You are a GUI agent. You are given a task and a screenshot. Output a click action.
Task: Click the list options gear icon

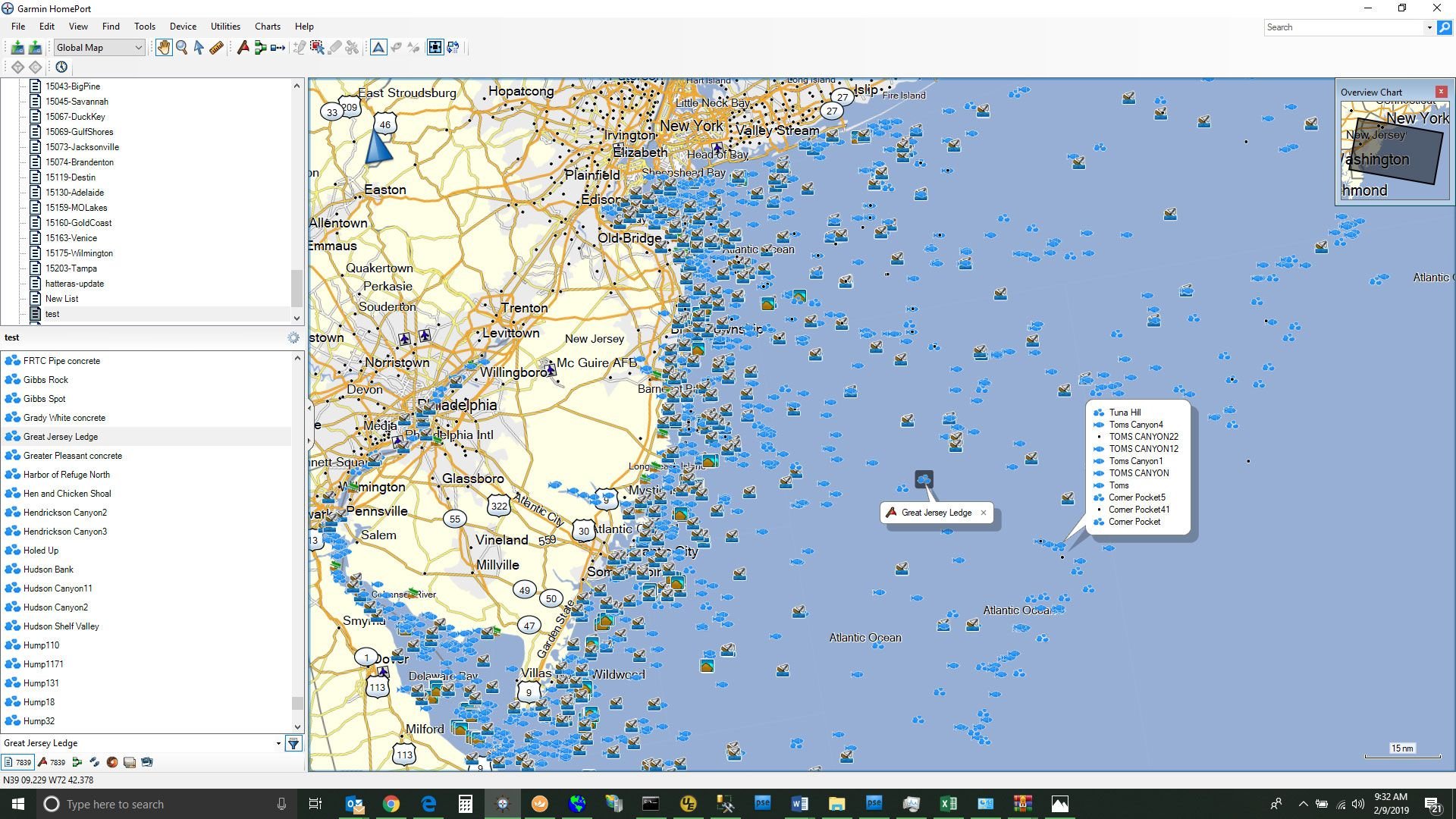tap(293, 338)
